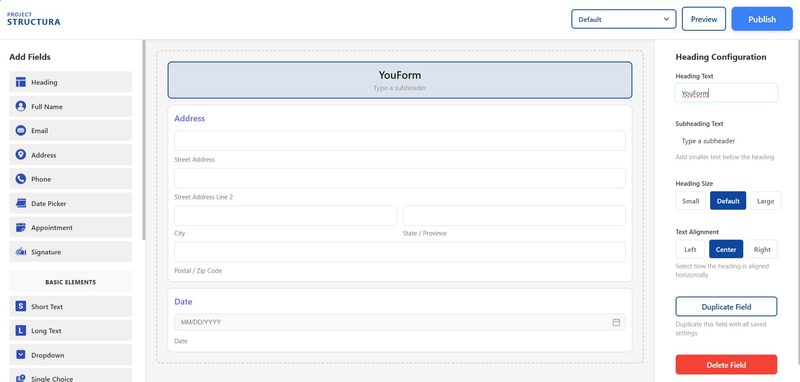
Task: Click the MM/DD/YYYY date input
Action: click(x=399, y=322)
